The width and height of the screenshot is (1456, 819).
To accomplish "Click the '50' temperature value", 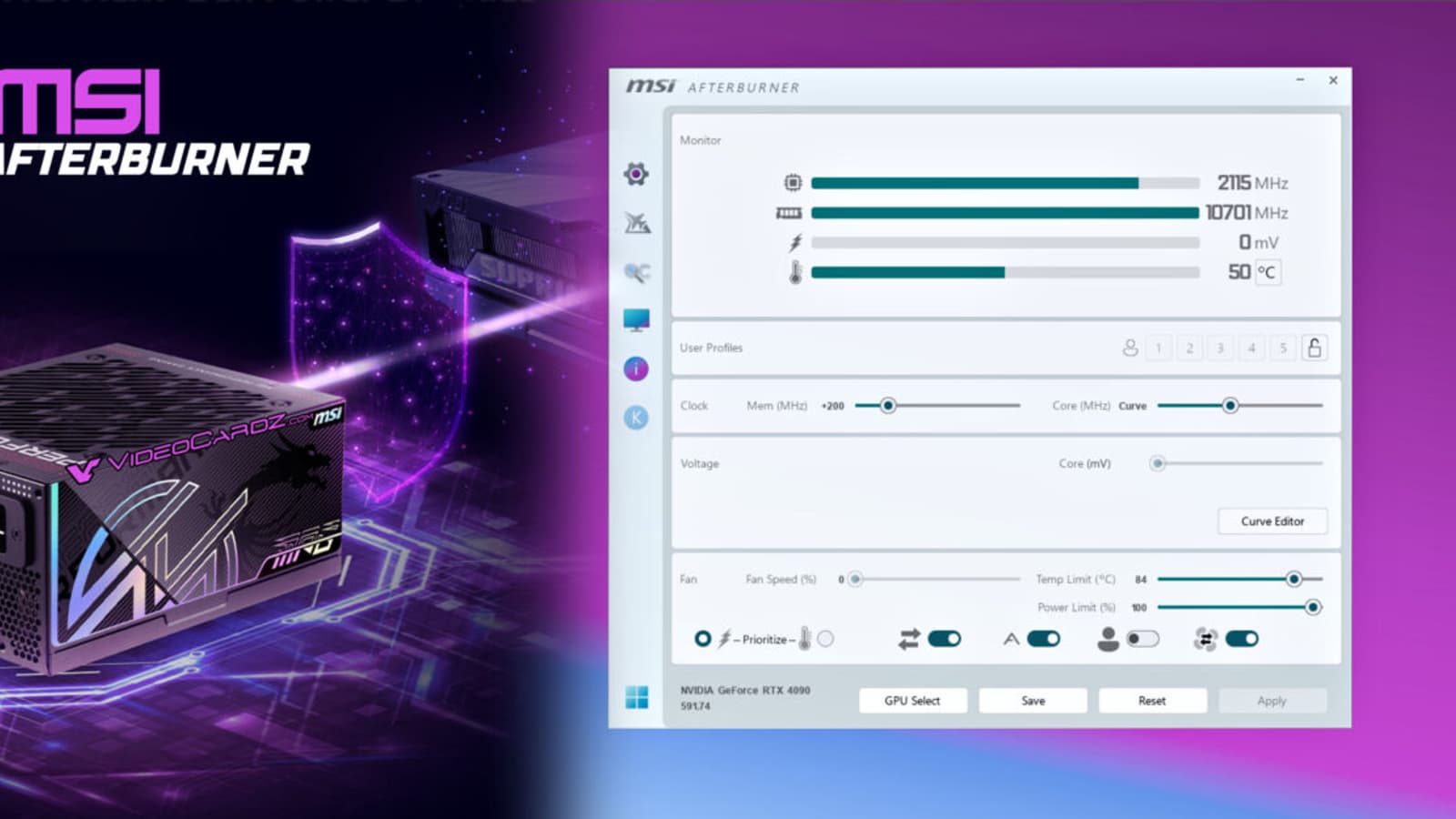I will (1239, 272).
